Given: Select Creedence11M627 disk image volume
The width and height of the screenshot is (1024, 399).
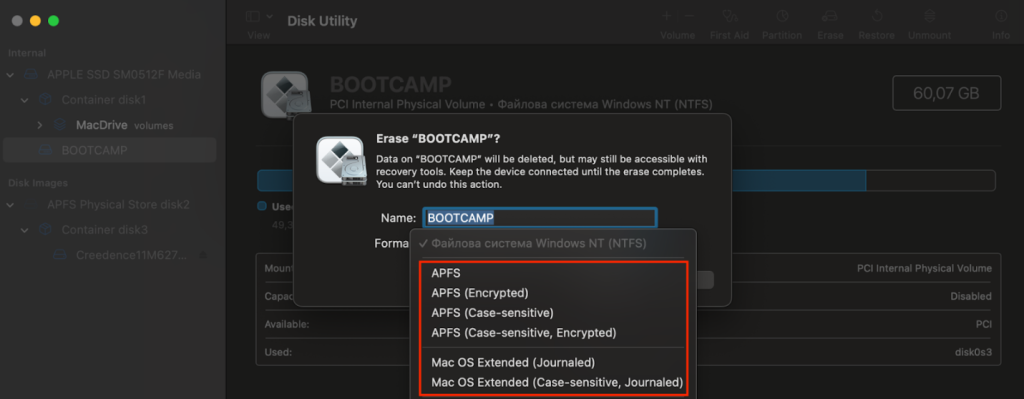Looking at the screenshot, I should tap(131, 255).
